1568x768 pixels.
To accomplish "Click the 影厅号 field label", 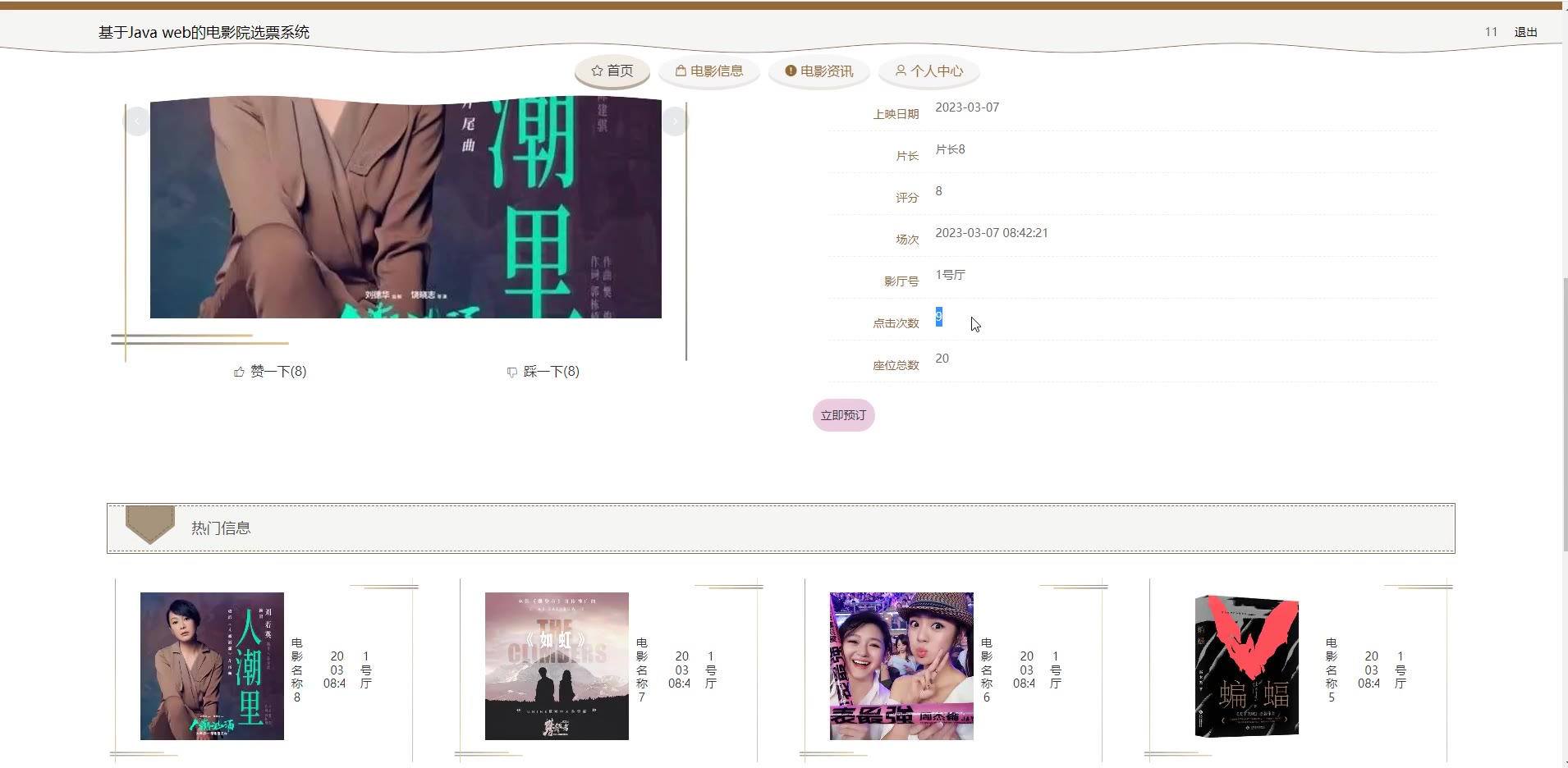I will [901, 281].
